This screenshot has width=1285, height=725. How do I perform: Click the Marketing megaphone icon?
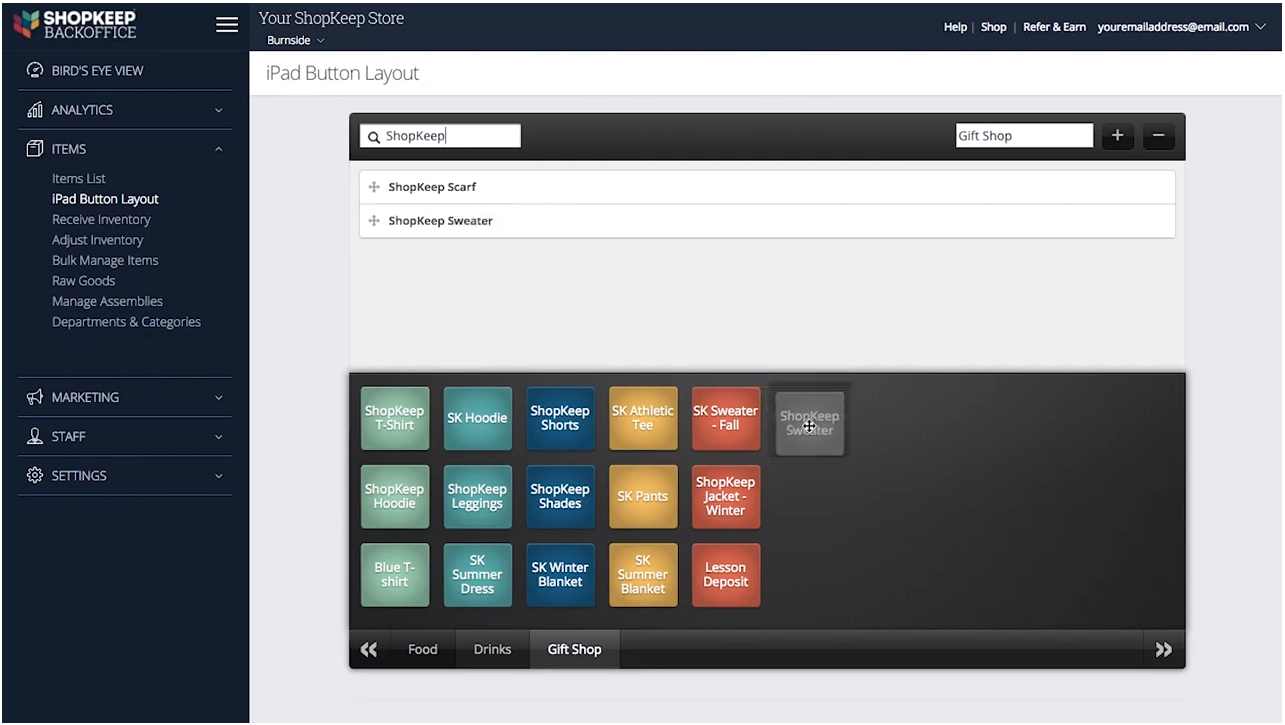pos(35,397)
